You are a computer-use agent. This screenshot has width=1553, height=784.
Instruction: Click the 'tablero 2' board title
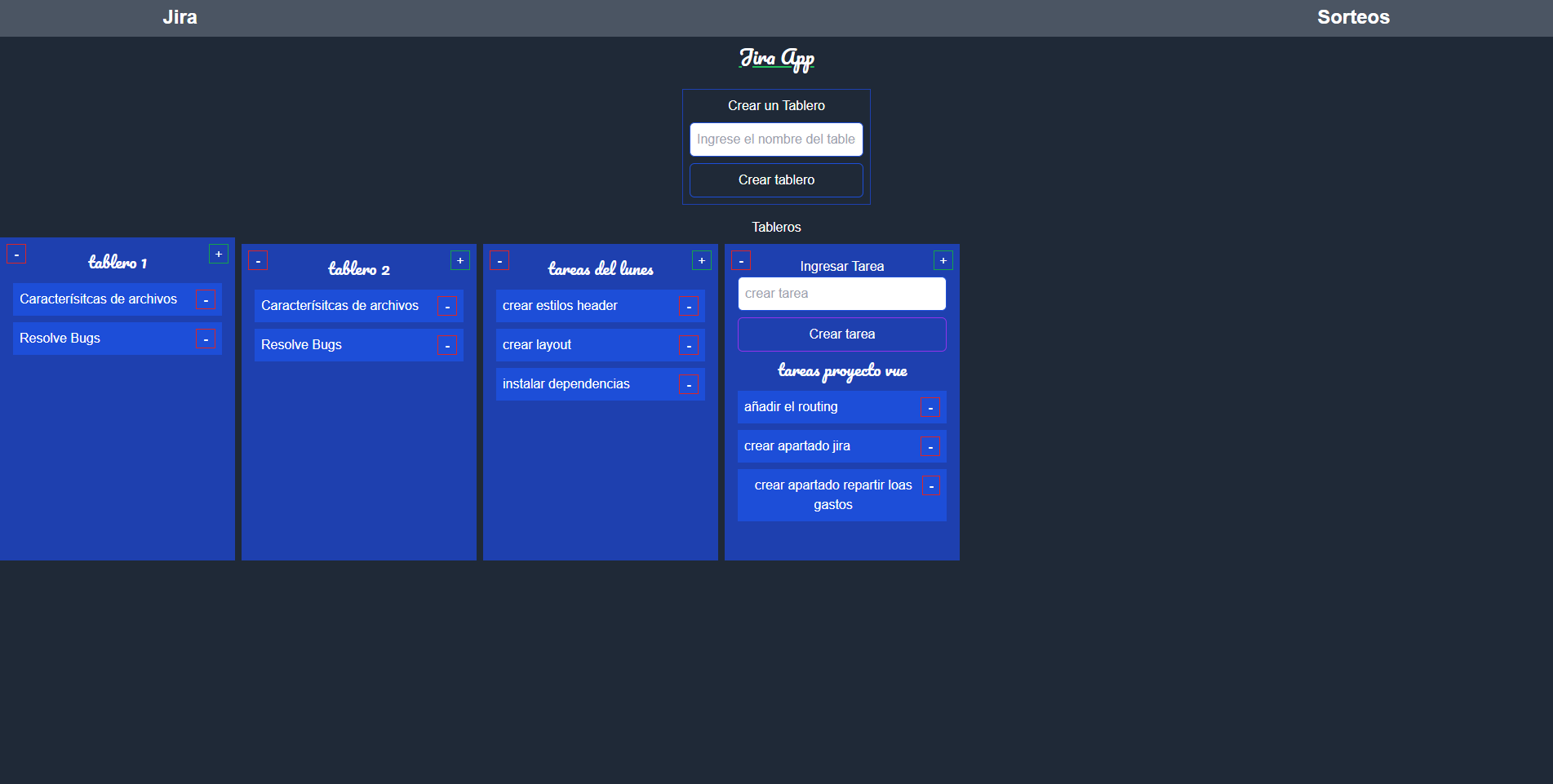point(359,268)
